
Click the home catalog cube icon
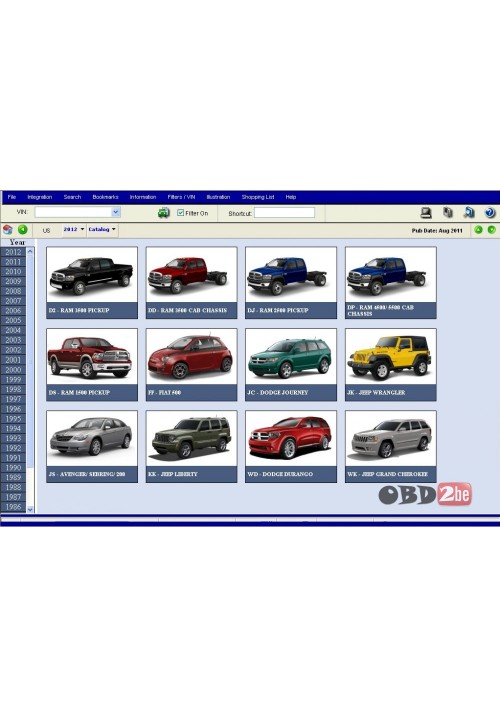tap(7, 230)
